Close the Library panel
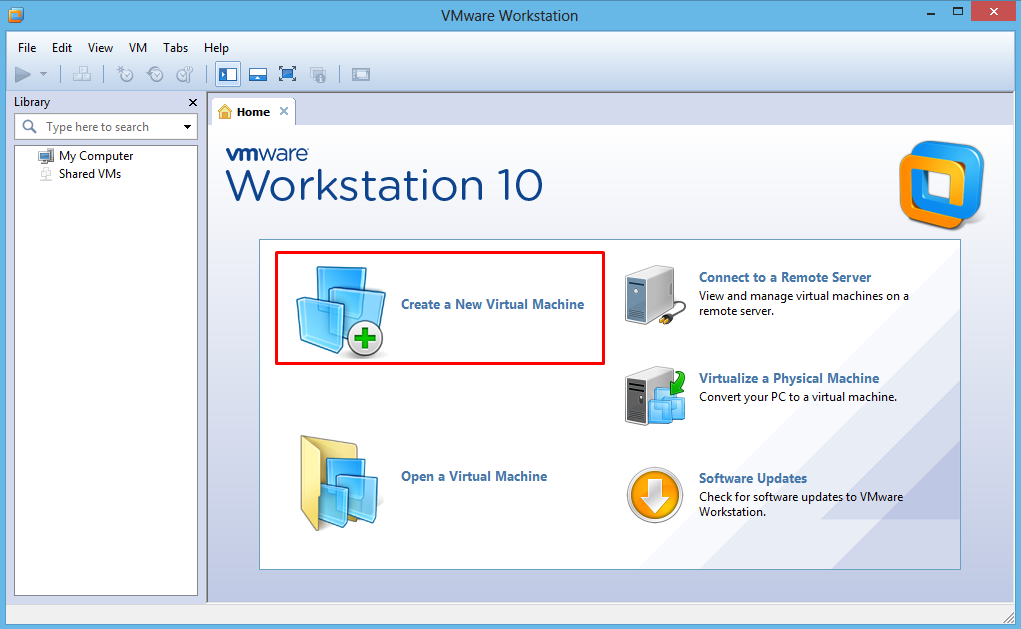 (x=193, y=102)
